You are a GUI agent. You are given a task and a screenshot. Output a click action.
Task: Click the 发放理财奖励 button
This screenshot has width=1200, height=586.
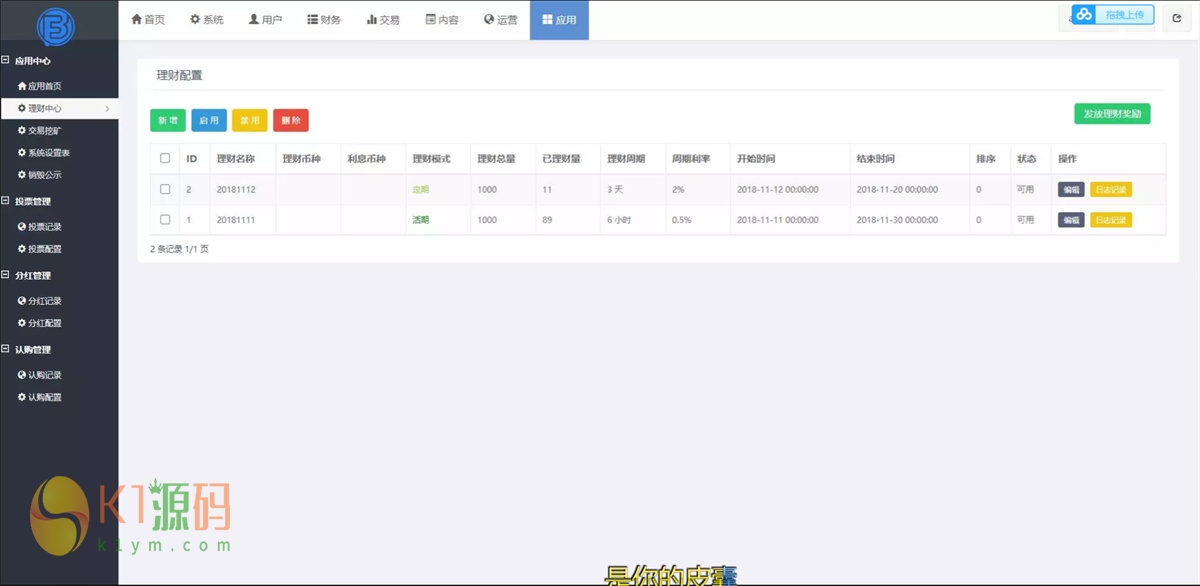(1112, 114)
